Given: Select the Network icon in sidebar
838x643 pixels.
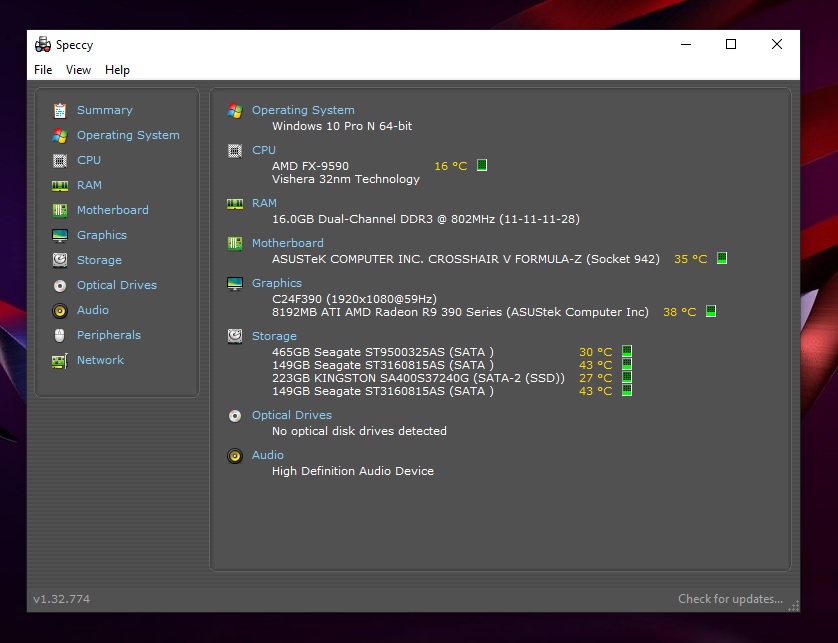Looking at the screenshot, I should [60, 360].
